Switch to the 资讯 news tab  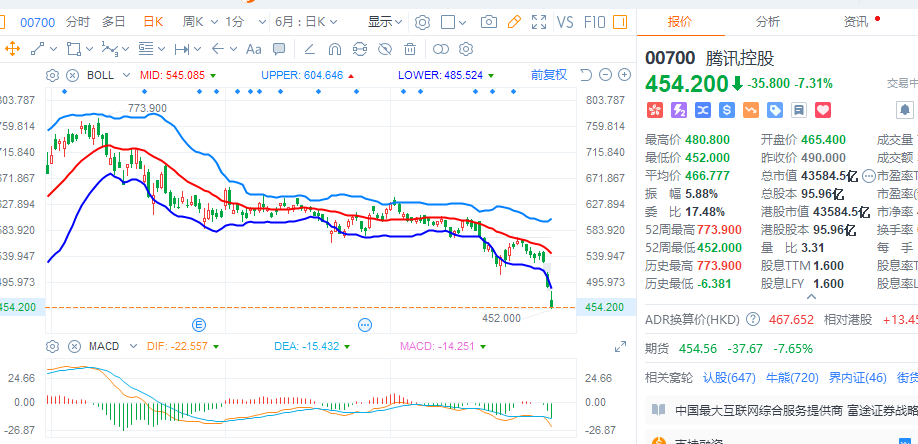pos(856,22)
